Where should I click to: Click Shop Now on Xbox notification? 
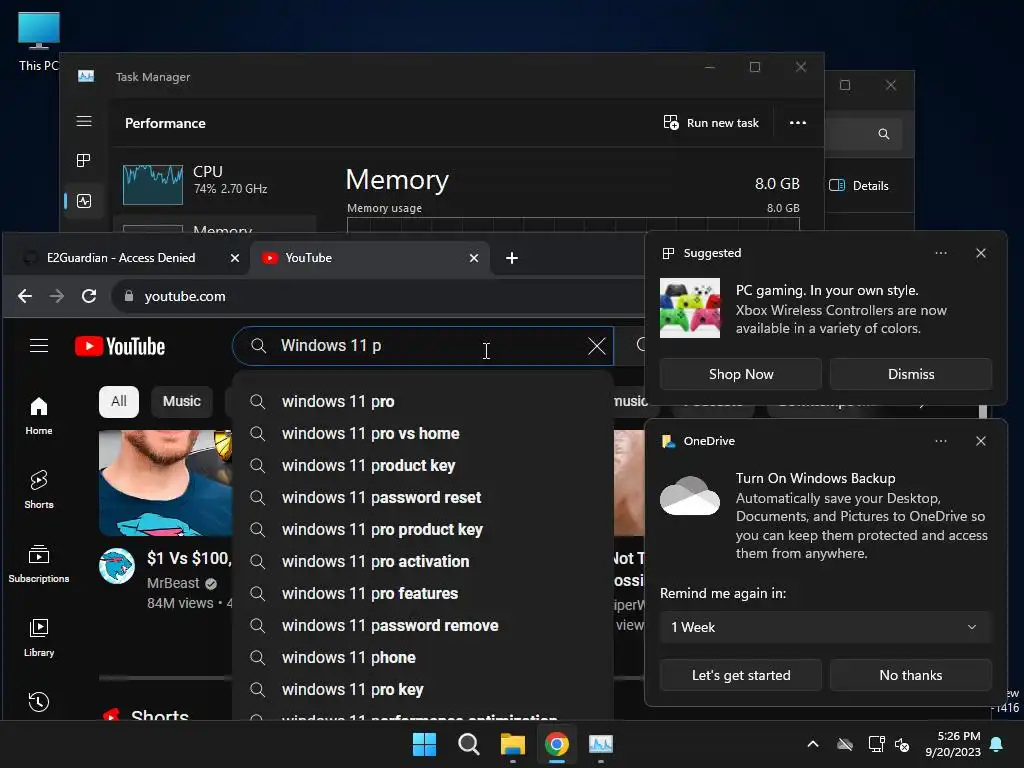(741, 374)
